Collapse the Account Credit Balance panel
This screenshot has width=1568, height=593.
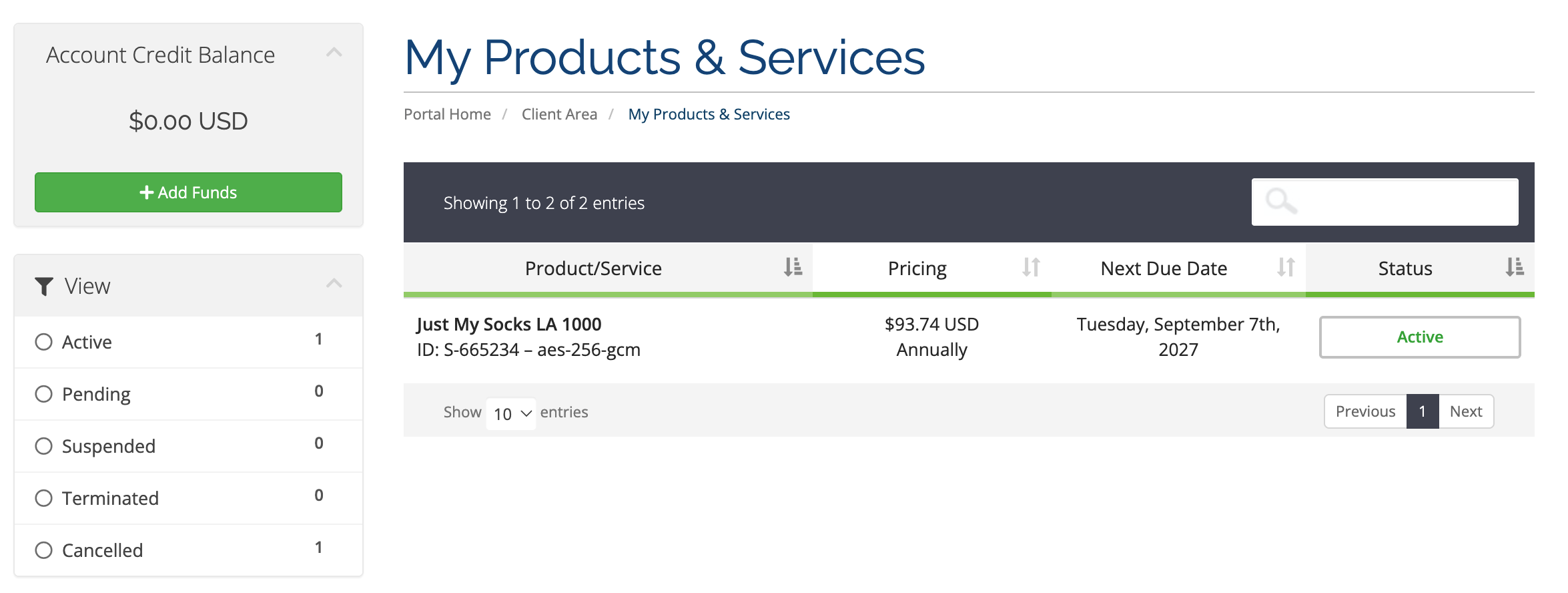coord(334,52)
